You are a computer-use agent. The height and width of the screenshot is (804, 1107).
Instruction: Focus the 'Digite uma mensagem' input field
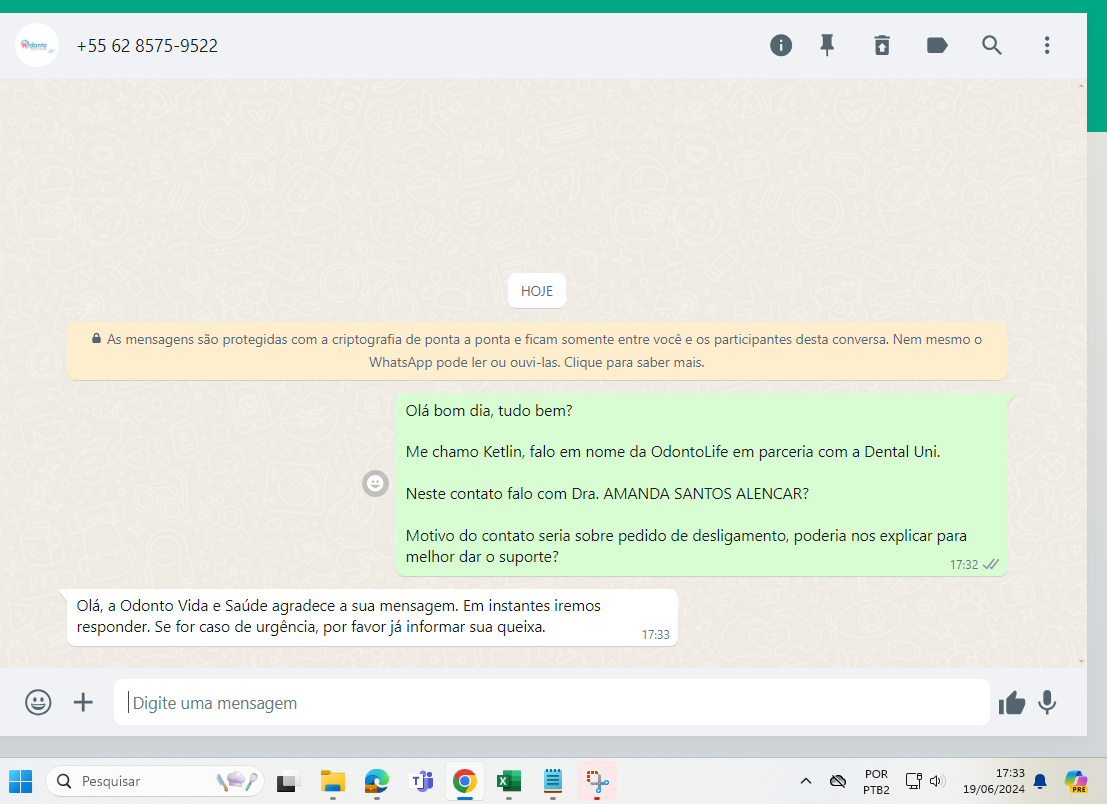pos(551,702)
